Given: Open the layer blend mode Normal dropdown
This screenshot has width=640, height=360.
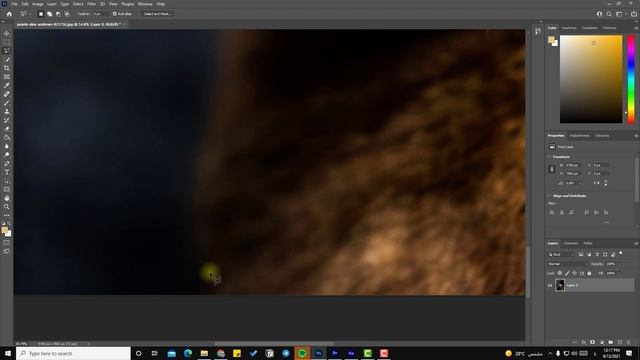Looking at the screenshot, I should point(567,264).
